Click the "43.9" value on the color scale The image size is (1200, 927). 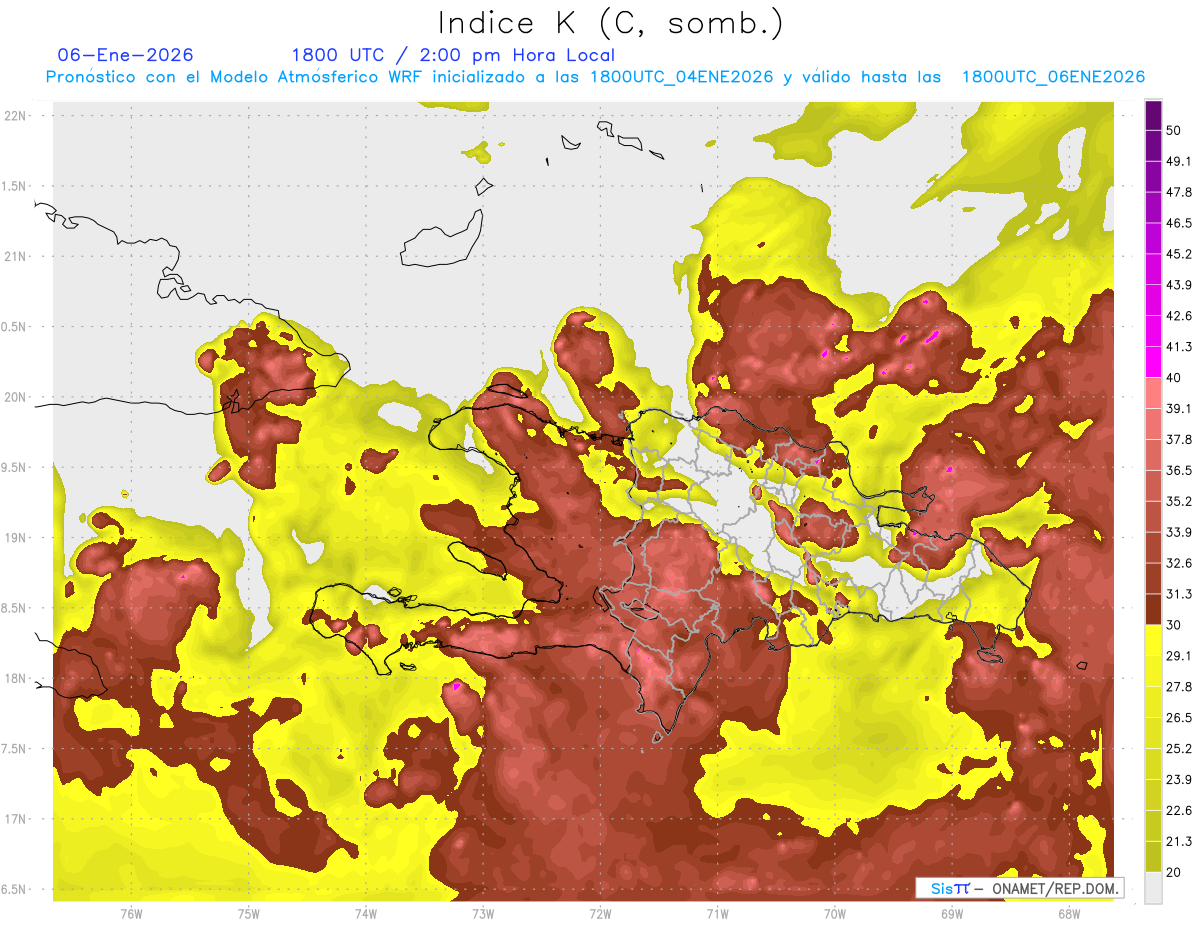(x=1179, y=285)
